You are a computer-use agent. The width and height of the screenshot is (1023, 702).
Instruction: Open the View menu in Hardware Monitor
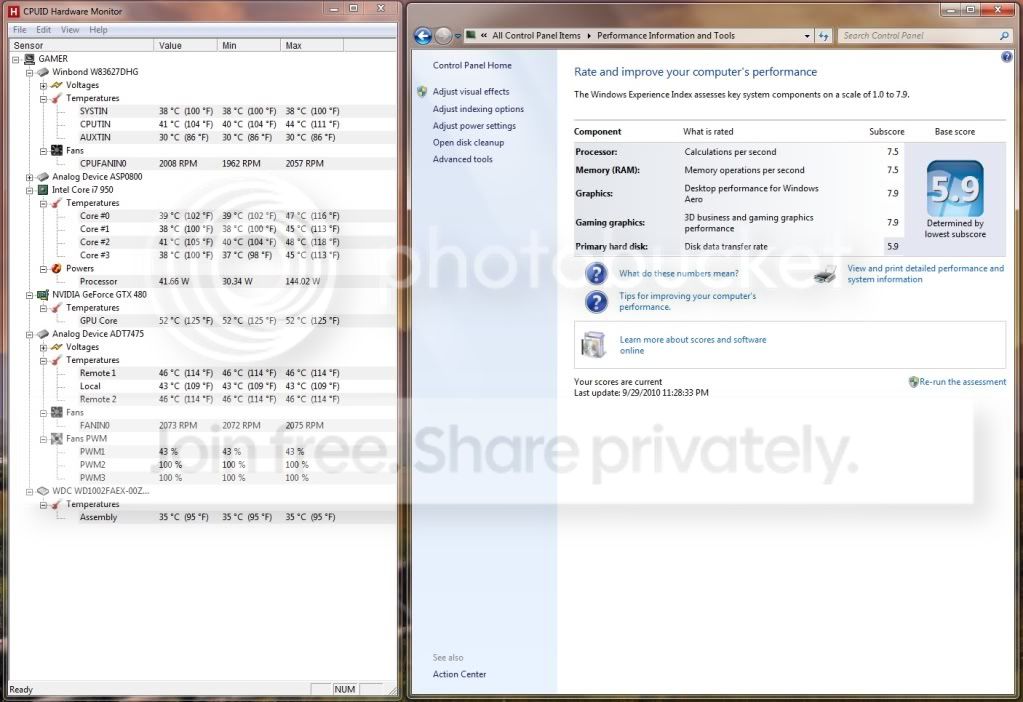[70, 30]
